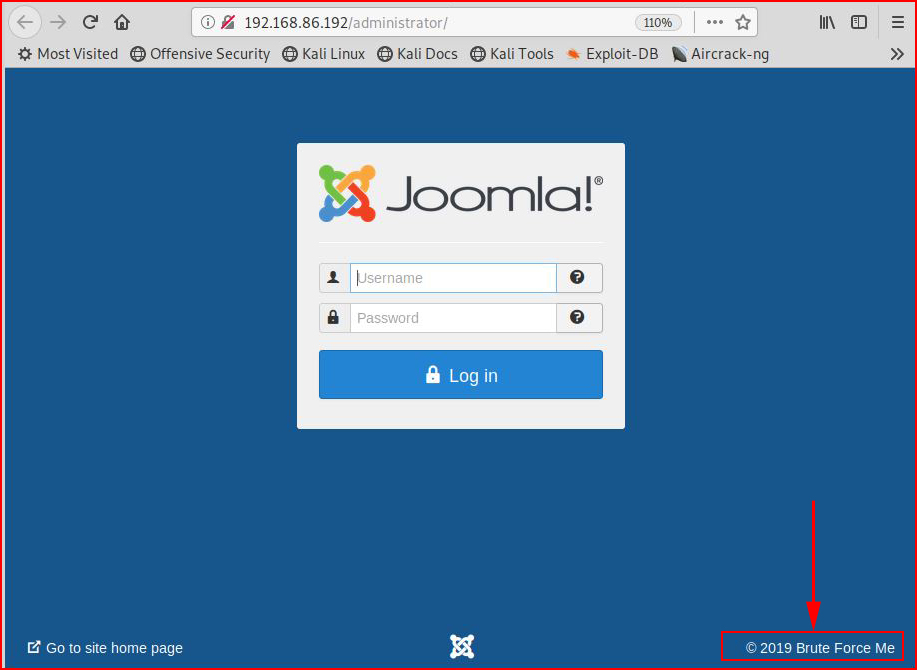Bookmark this page with the star
Viewport: 917px width, 670px height.
pyautogui.click(x=743, y=22)
